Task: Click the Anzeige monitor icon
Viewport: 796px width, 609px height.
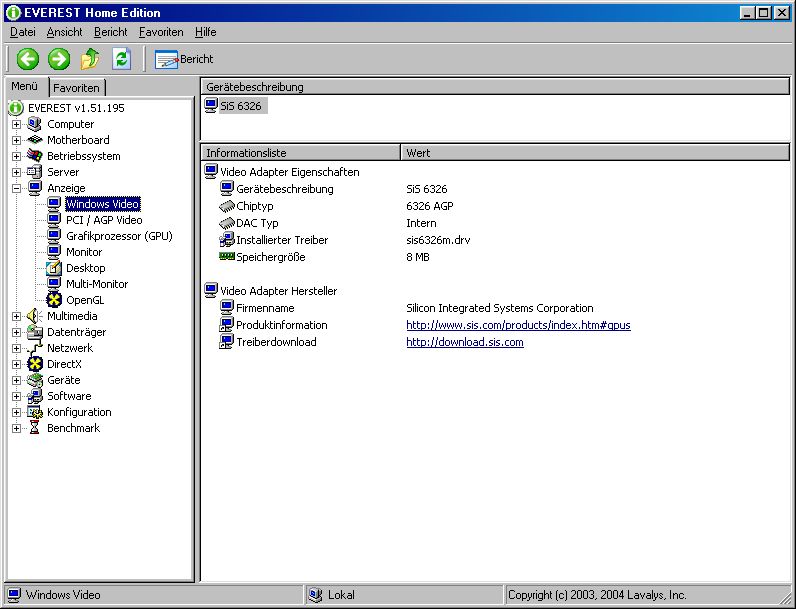Action: [x=35, y=188]
